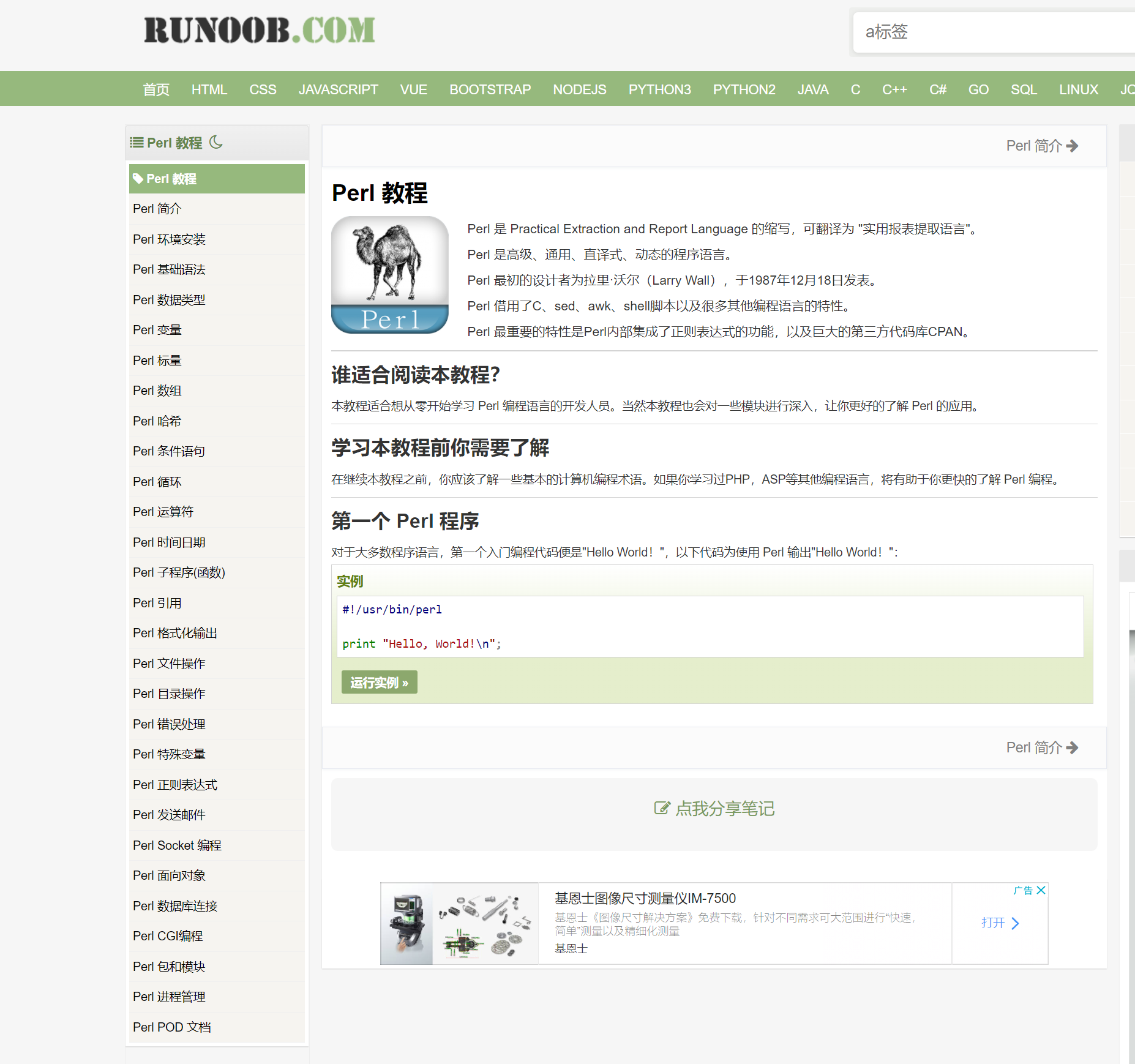Open Perl 环境安装 in the sidebar
The width and height of the screenshot is (1135, 1064).
169,239
